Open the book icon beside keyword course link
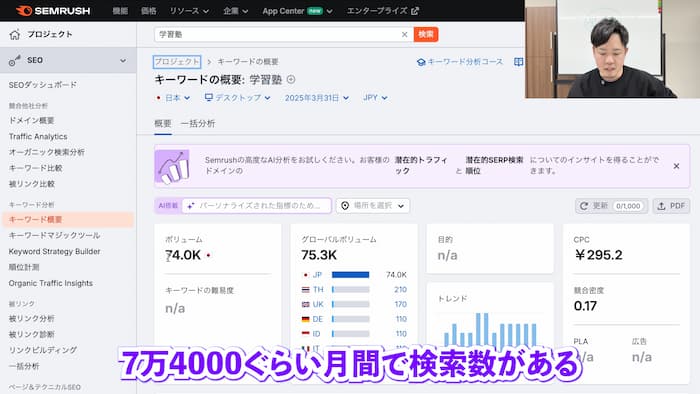 (x=518, y=62)
